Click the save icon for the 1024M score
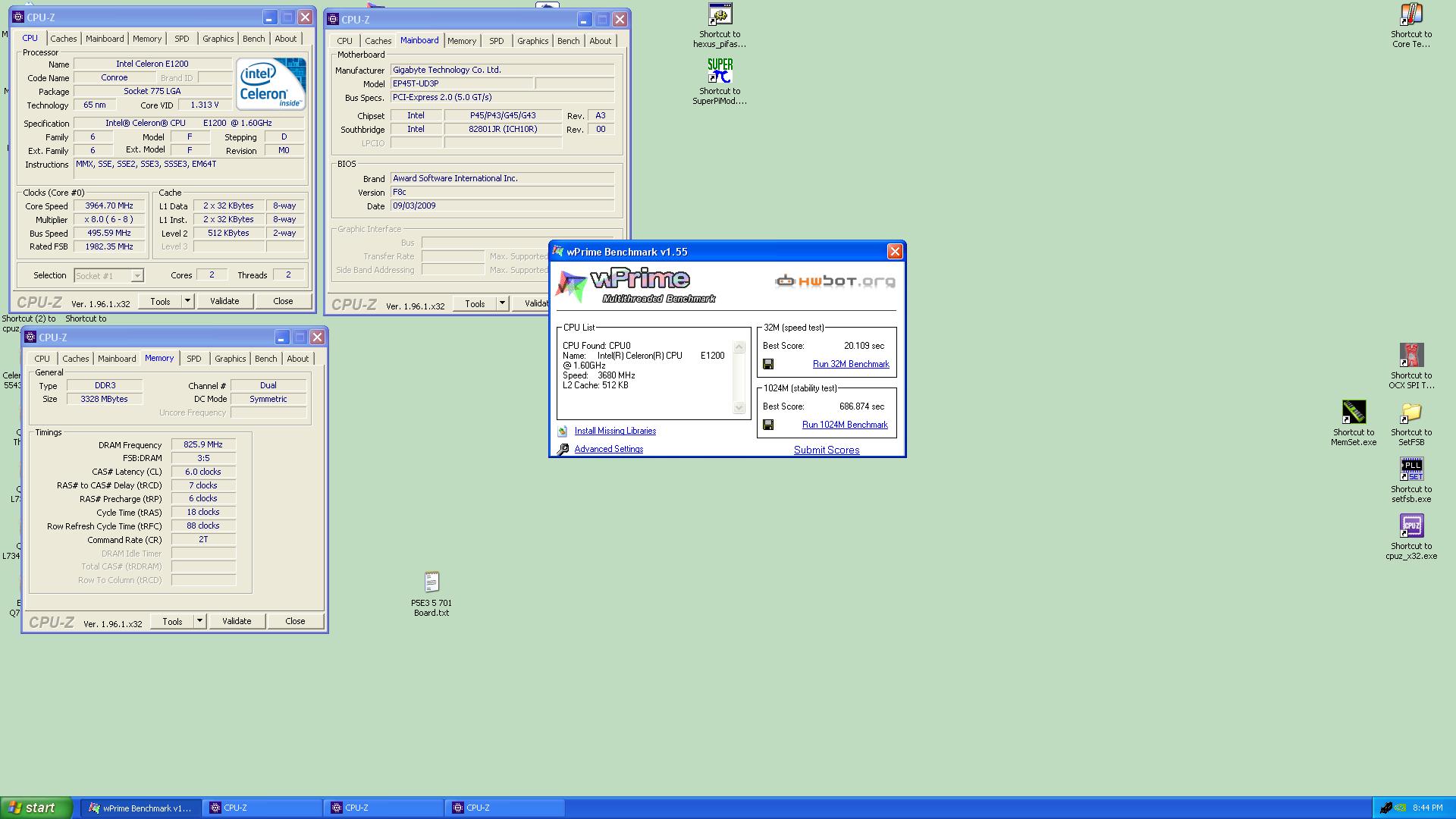 tap(768, 425)
